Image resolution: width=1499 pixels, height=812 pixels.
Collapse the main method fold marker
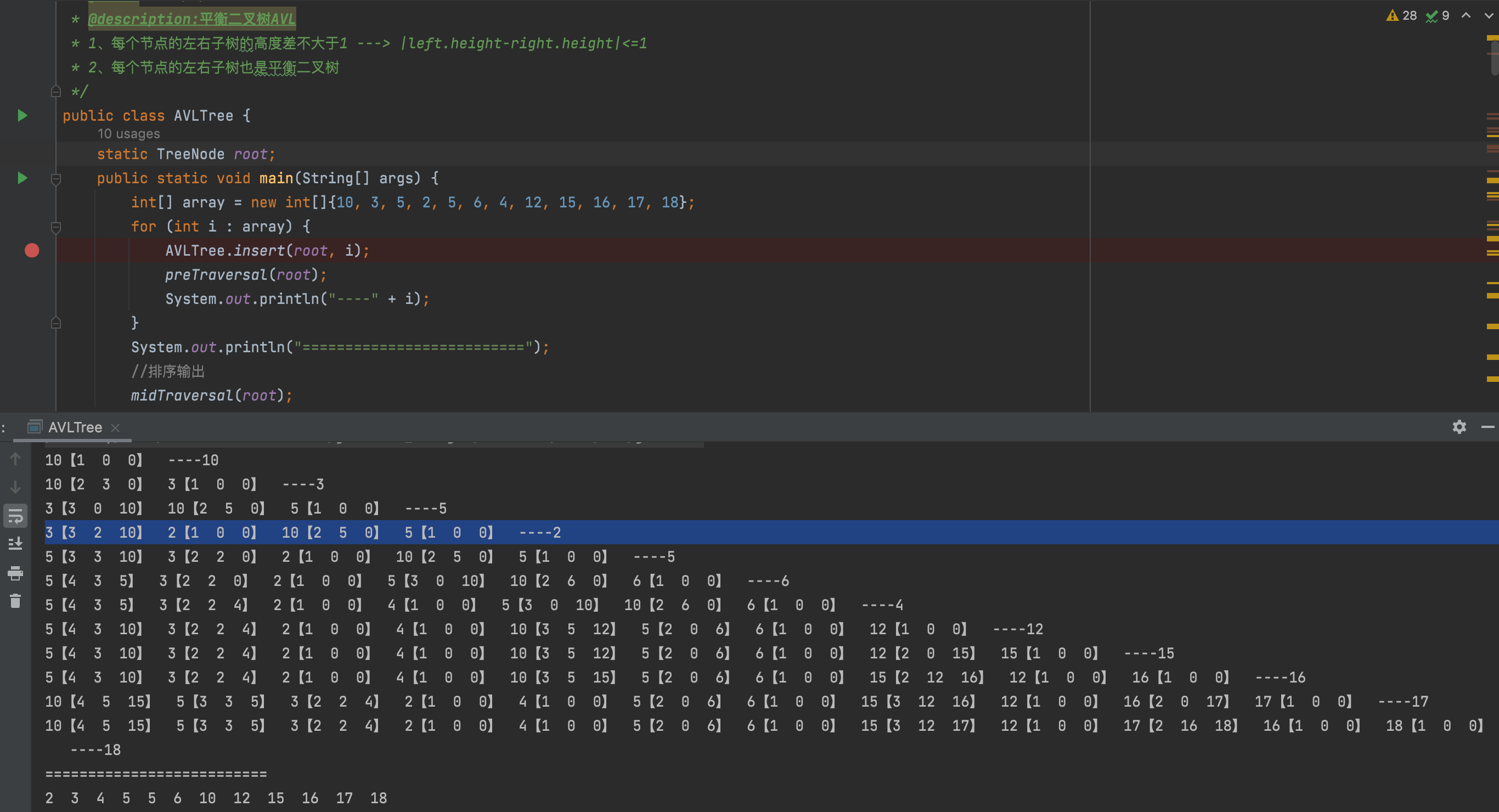(x=56, y=179)
